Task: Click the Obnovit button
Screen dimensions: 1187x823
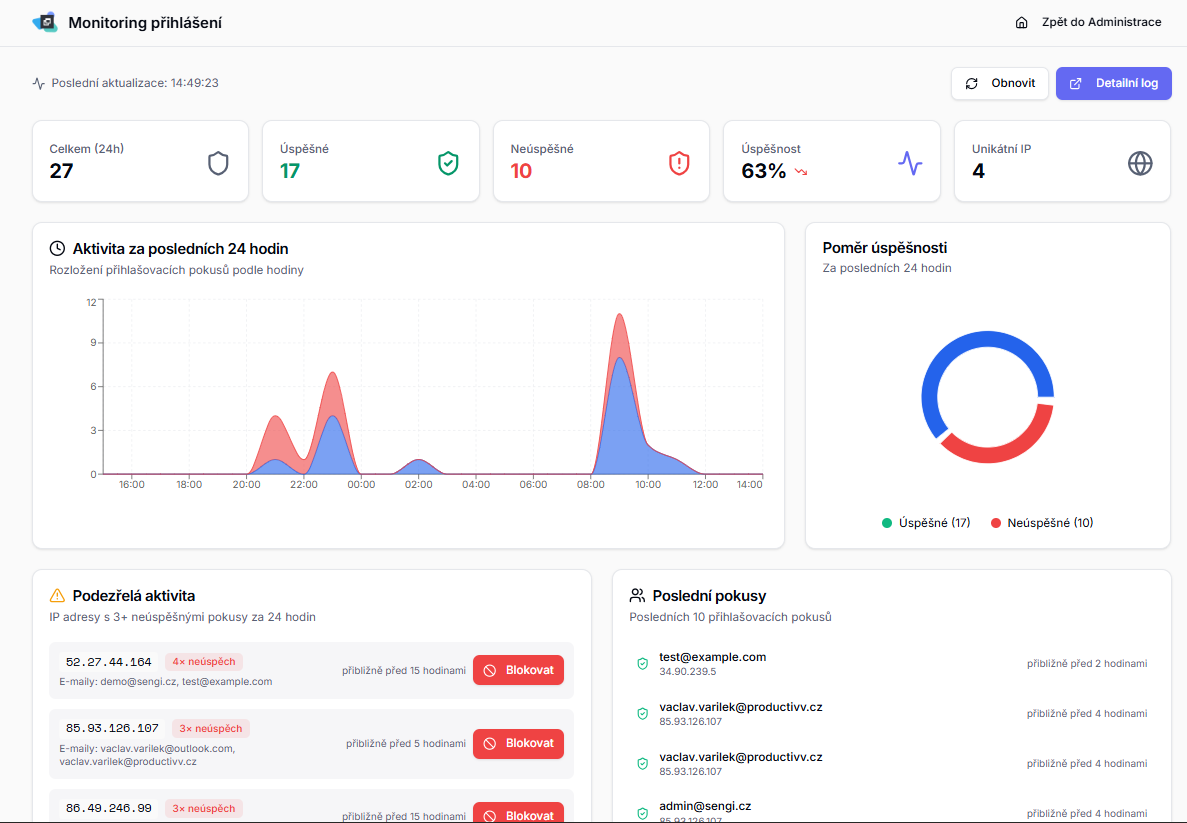Action: [999, 83]
